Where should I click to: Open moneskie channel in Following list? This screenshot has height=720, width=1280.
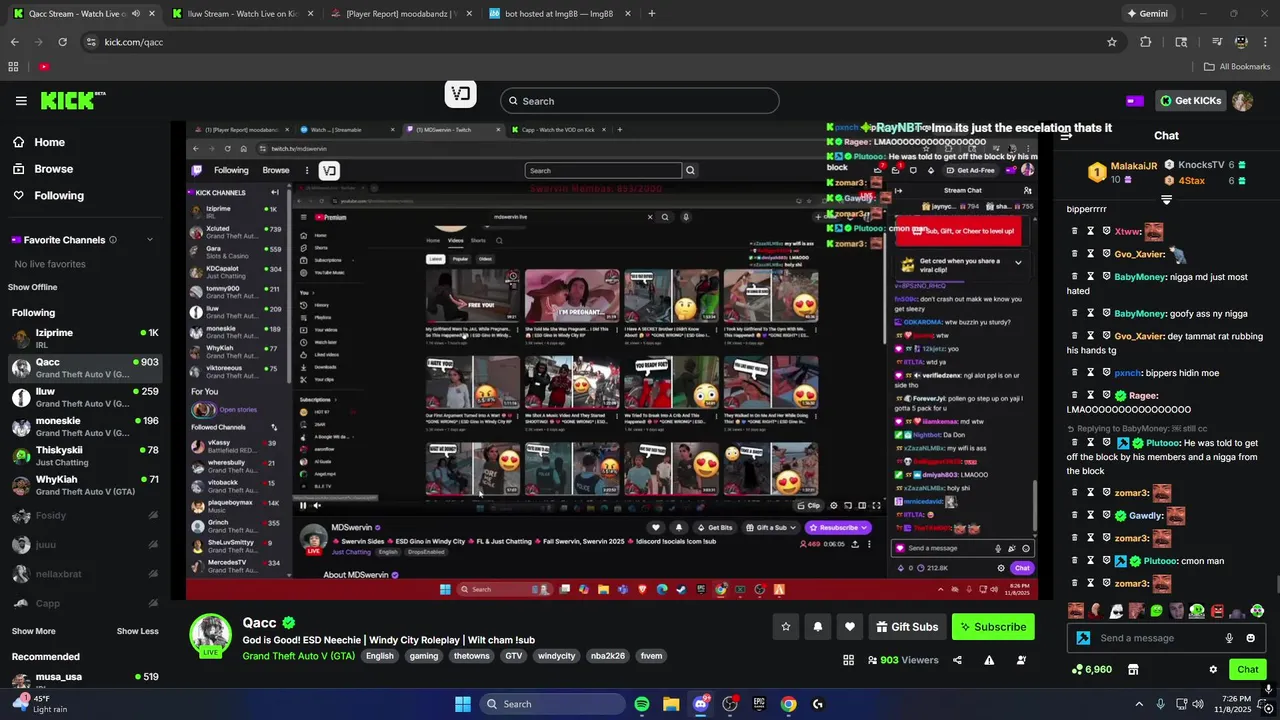(84, 426)
